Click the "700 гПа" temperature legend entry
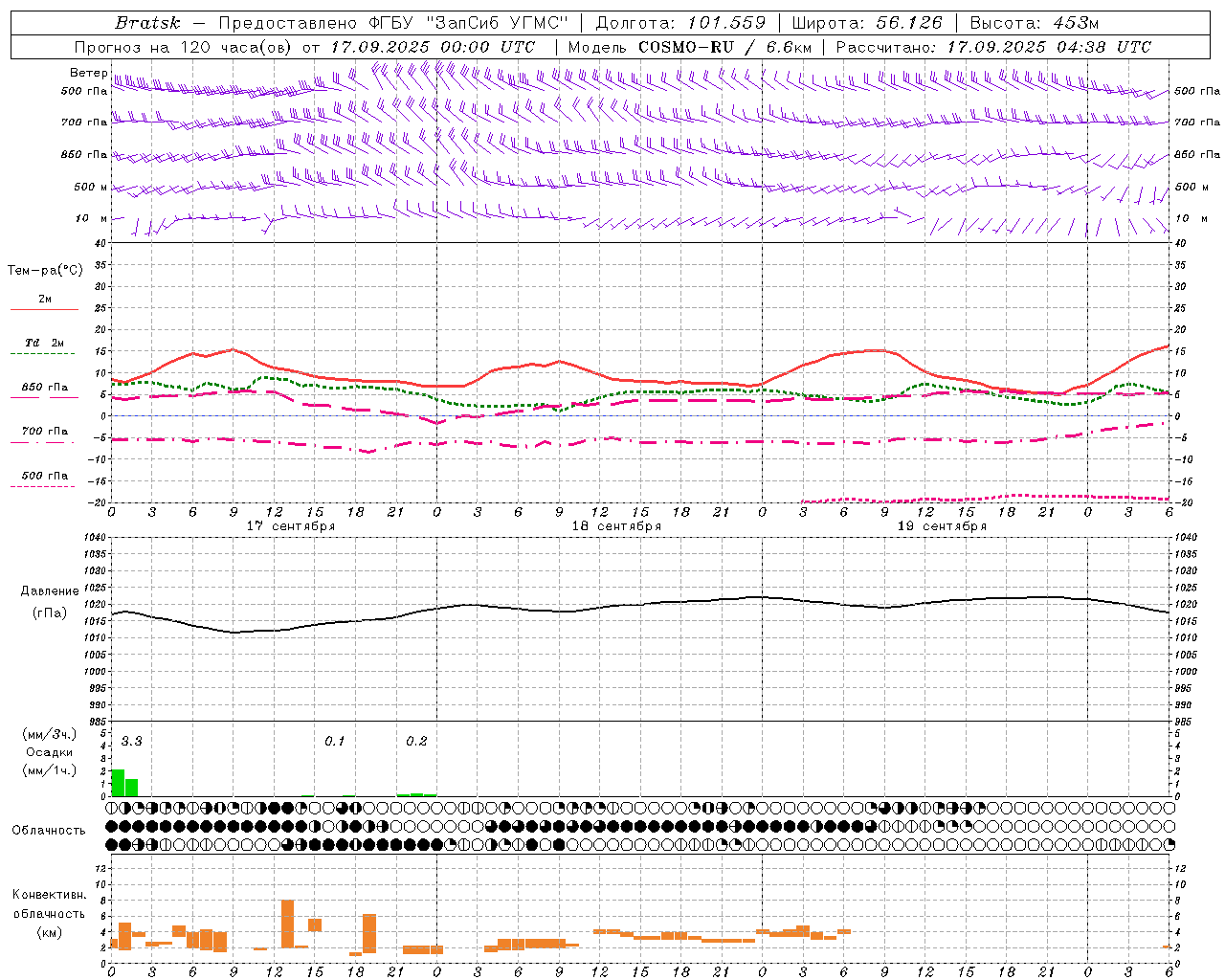 (44, 431)
